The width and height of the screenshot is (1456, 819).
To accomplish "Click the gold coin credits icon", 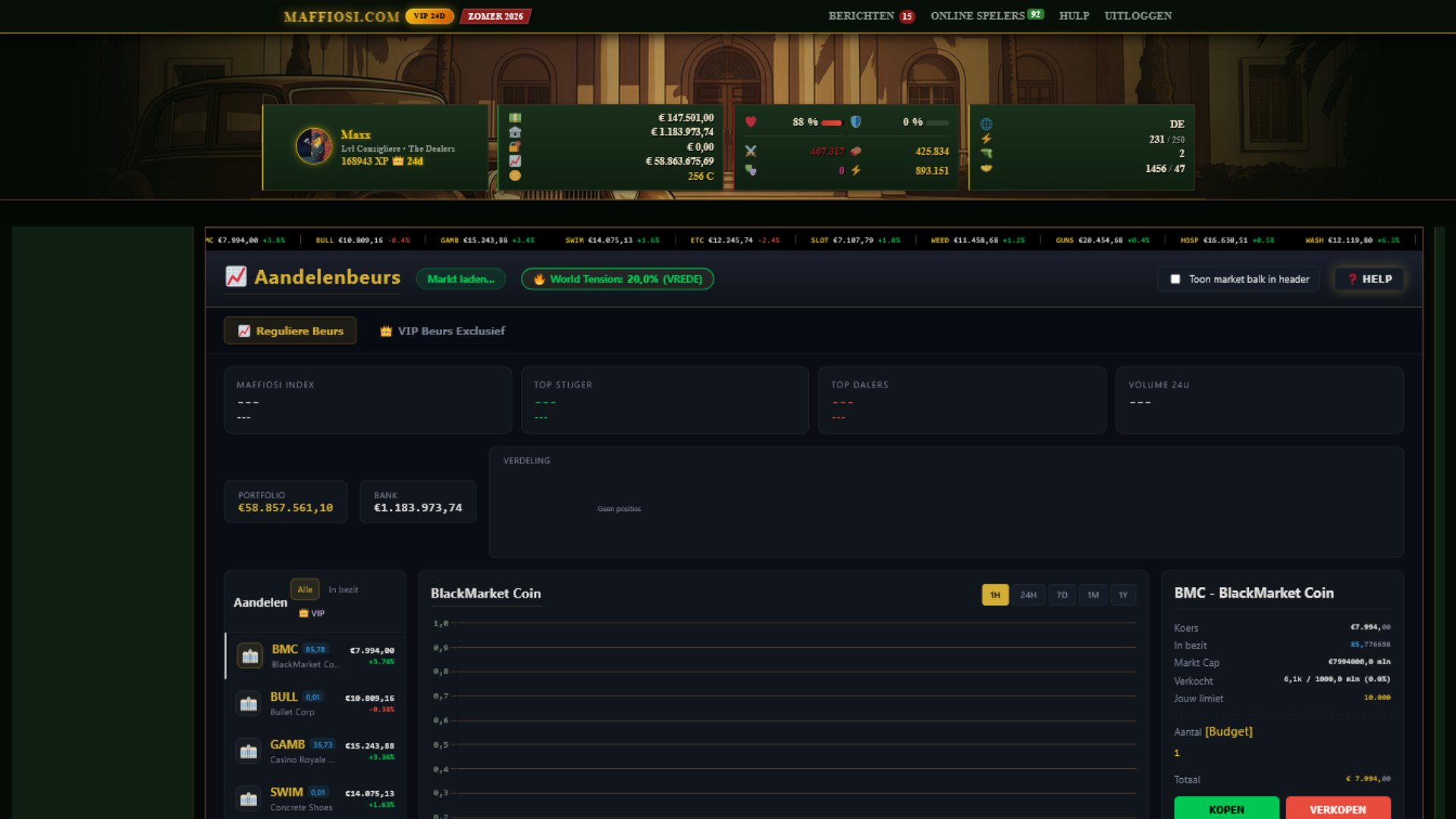I will click(515, 175).
